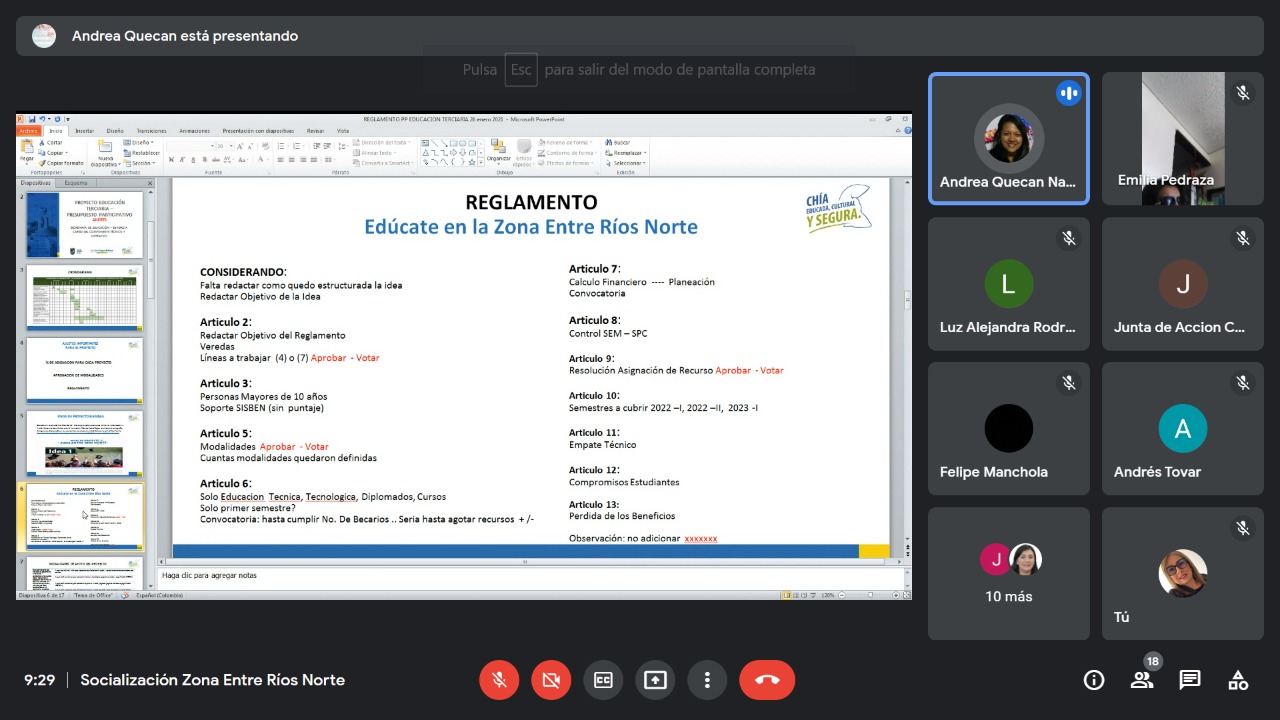The width and height of the screenshot is (1280, 720).
Task: Select Felipe Manchola's participant tile
Action: tap(1009, 428)
